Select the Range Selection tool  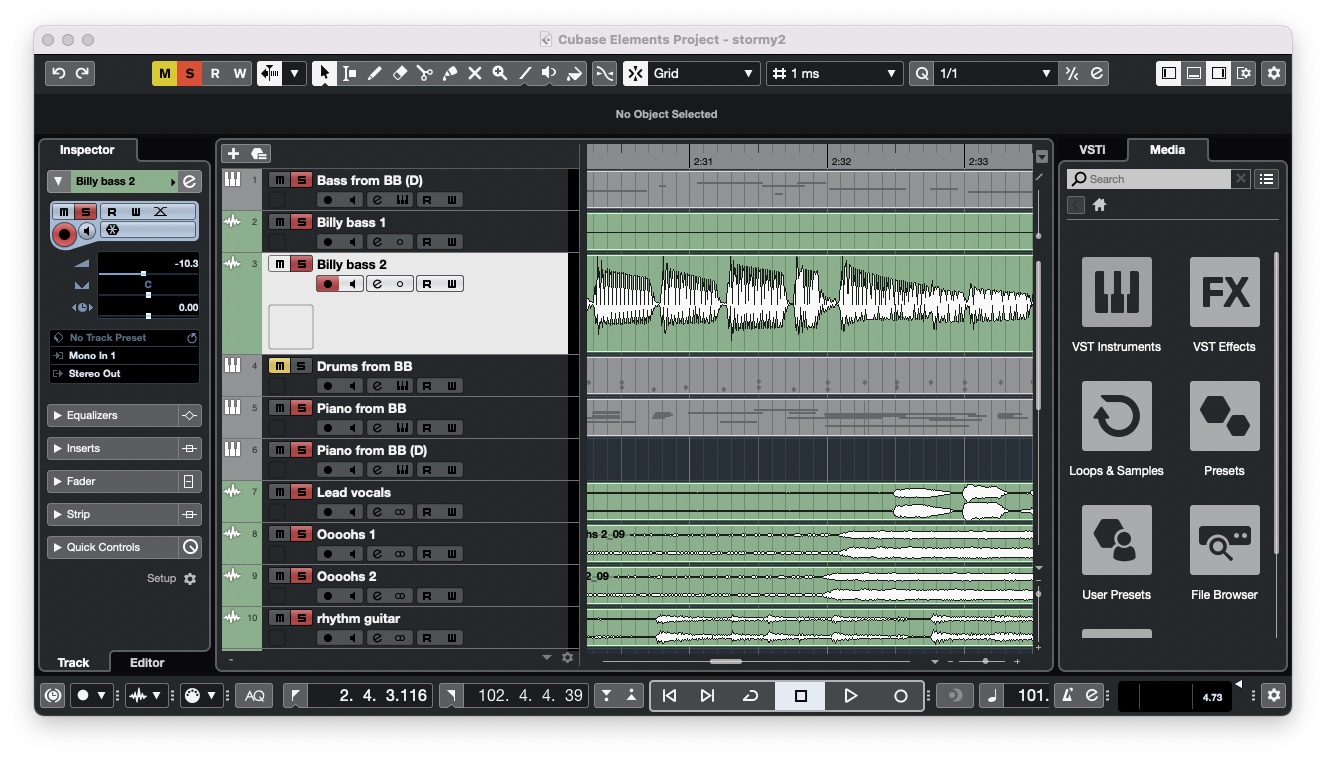click(349, 74)
